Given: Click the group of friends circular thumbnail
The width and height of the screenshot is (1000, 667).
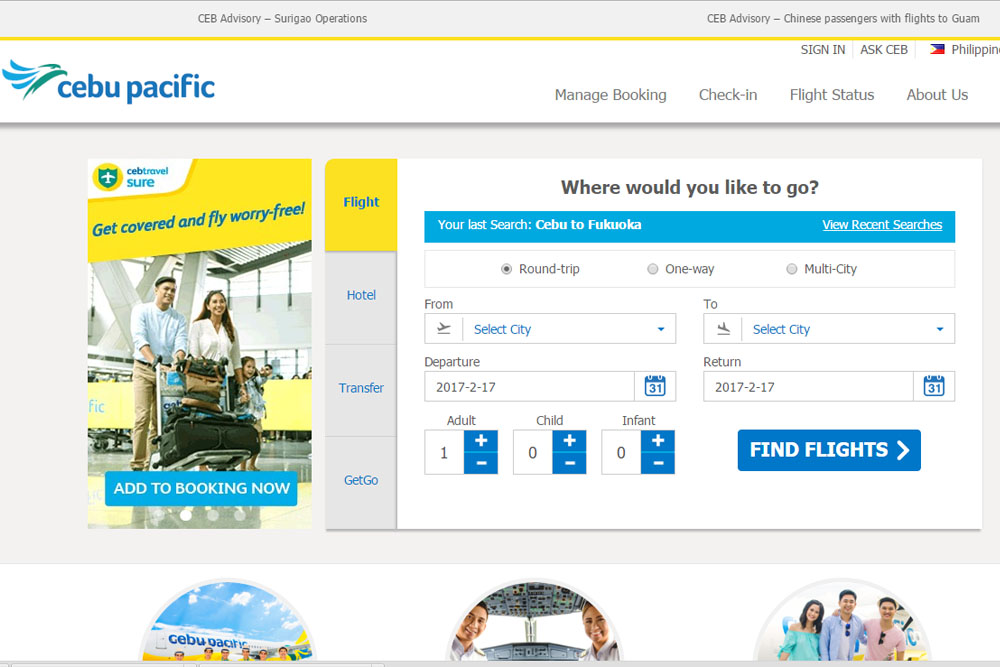Looking at the screenshot, I should tap(842, 620).
